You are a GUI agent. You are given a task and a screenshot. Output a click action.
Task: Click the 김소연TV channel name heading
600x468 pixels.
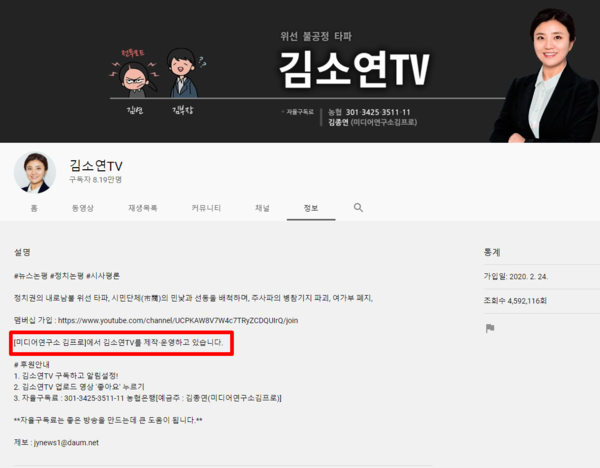[96, 166]
